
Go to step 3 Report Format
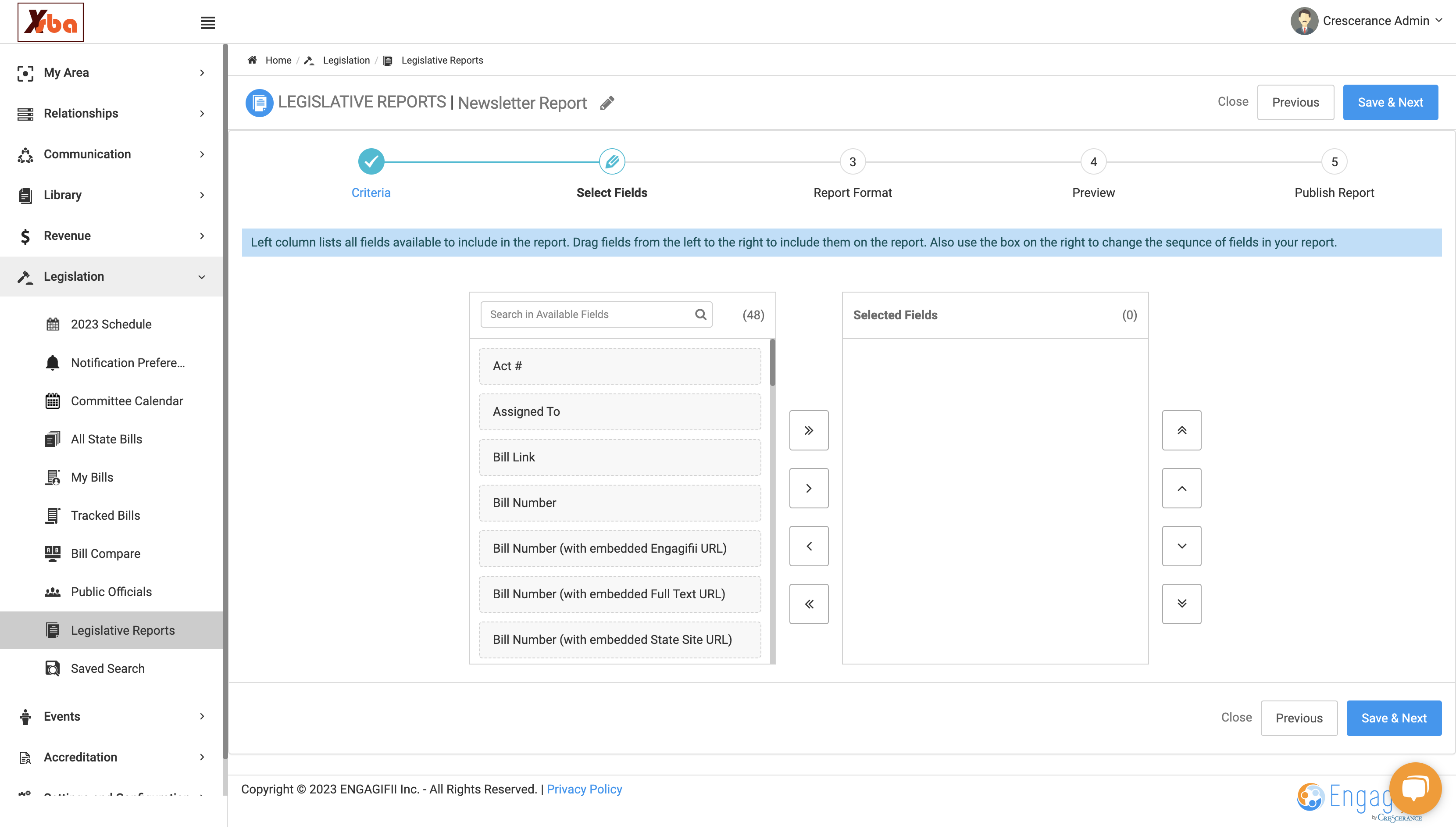(x=852, y=162)
